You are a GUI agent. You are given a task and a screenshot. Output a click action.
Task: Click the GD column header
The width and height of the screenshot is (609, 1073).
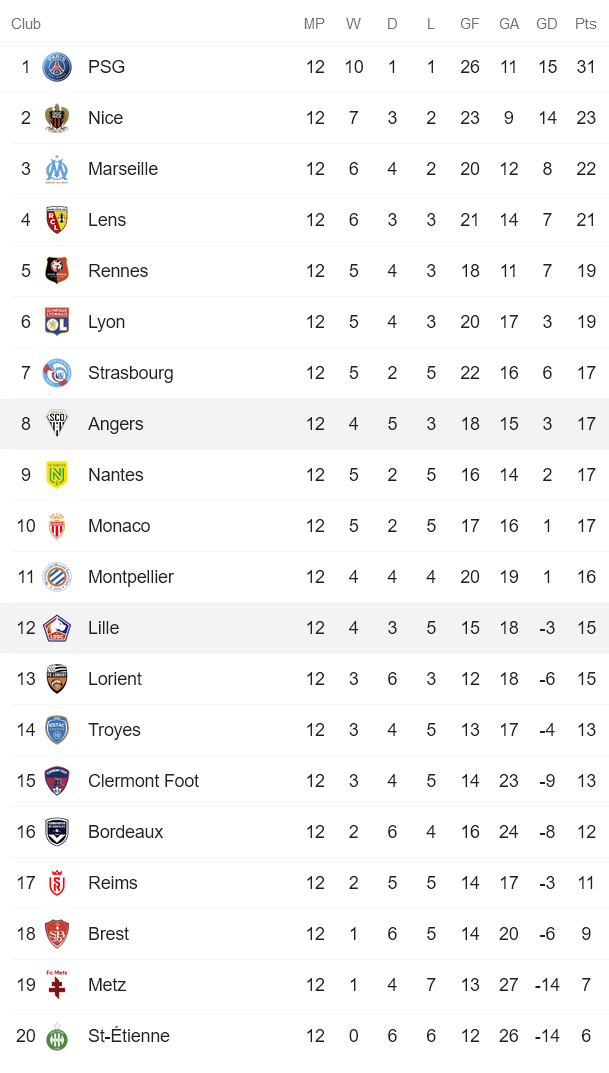pyautogui.click(x=547, y=24)
